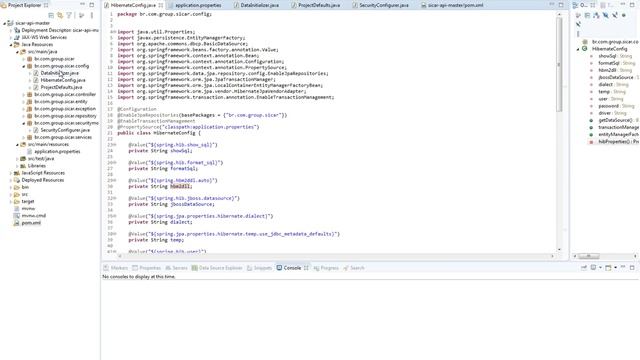Screen dimensions: 640x360
Task: Collapse the src/main/resources folder
Action: pos(17,144)
